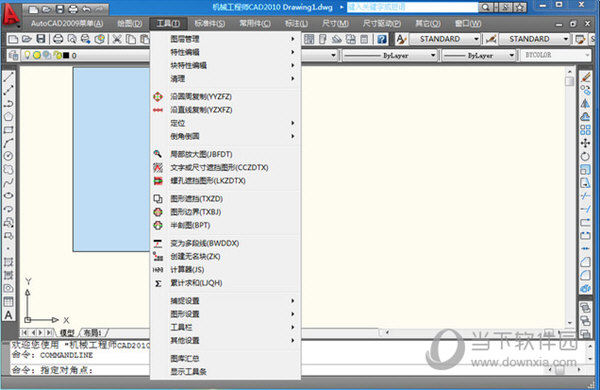Choose 沿圆周复制(YYZFZ) menu entry
Viewport: 600px width, 390px height.
(225, 96)
